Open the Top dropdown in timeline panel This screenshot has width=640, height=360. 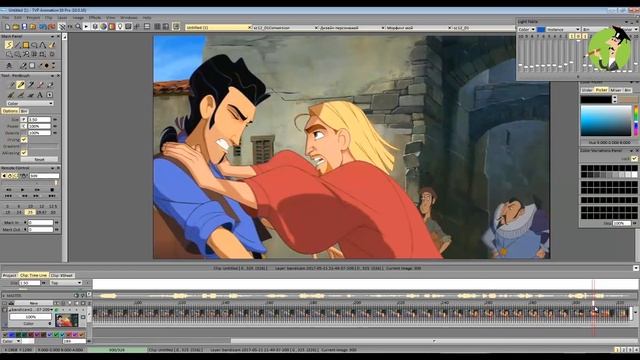pos(66,283)
